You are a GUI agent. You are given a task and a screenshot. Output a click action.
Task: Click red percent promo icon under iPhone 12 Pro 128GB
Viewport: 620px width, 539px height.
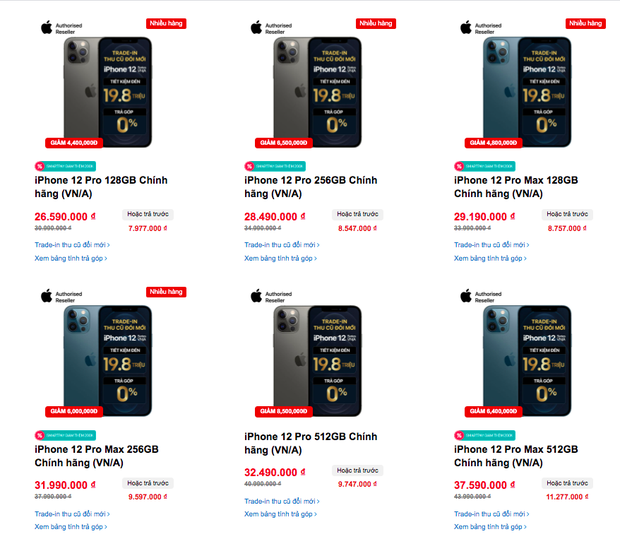[x=39, y=166]
